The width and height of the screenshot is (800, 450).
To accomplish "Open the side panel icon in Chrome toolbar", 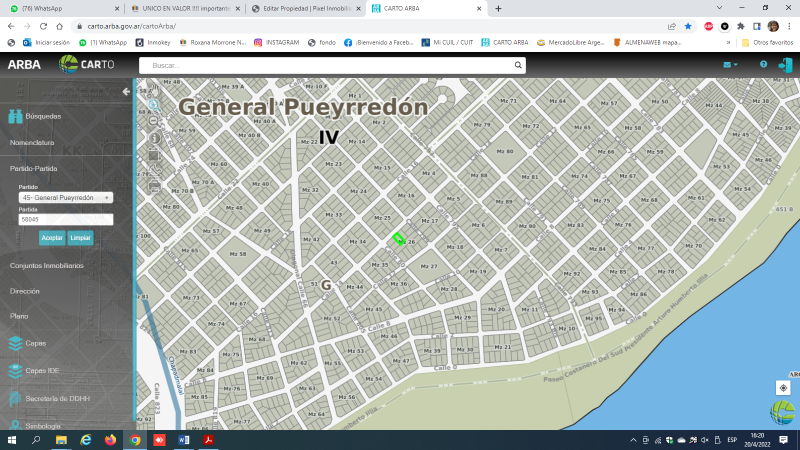I will (757, 26).
